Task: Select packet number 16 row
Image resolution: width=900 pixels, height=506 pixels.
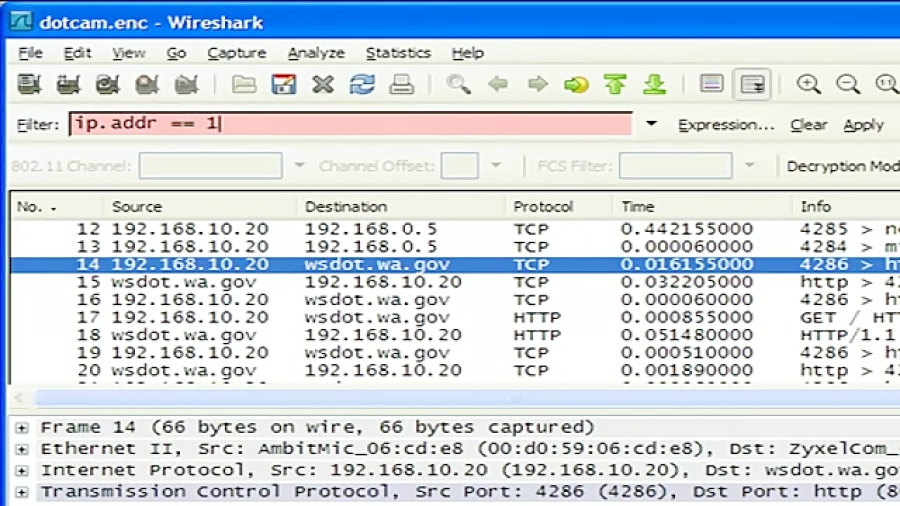Action: [455, 299]
